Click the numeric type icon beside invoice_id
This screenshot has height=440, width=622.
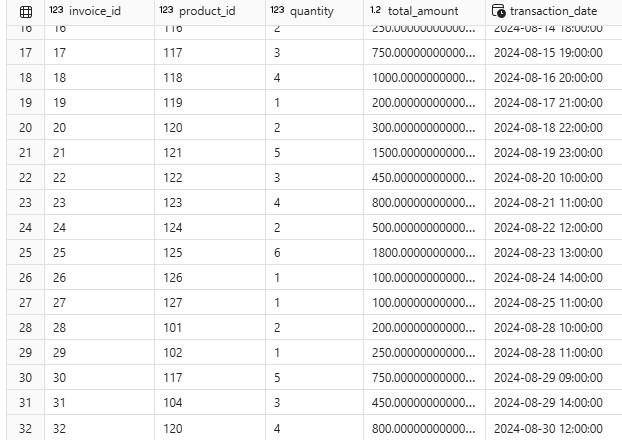[56, 10]
